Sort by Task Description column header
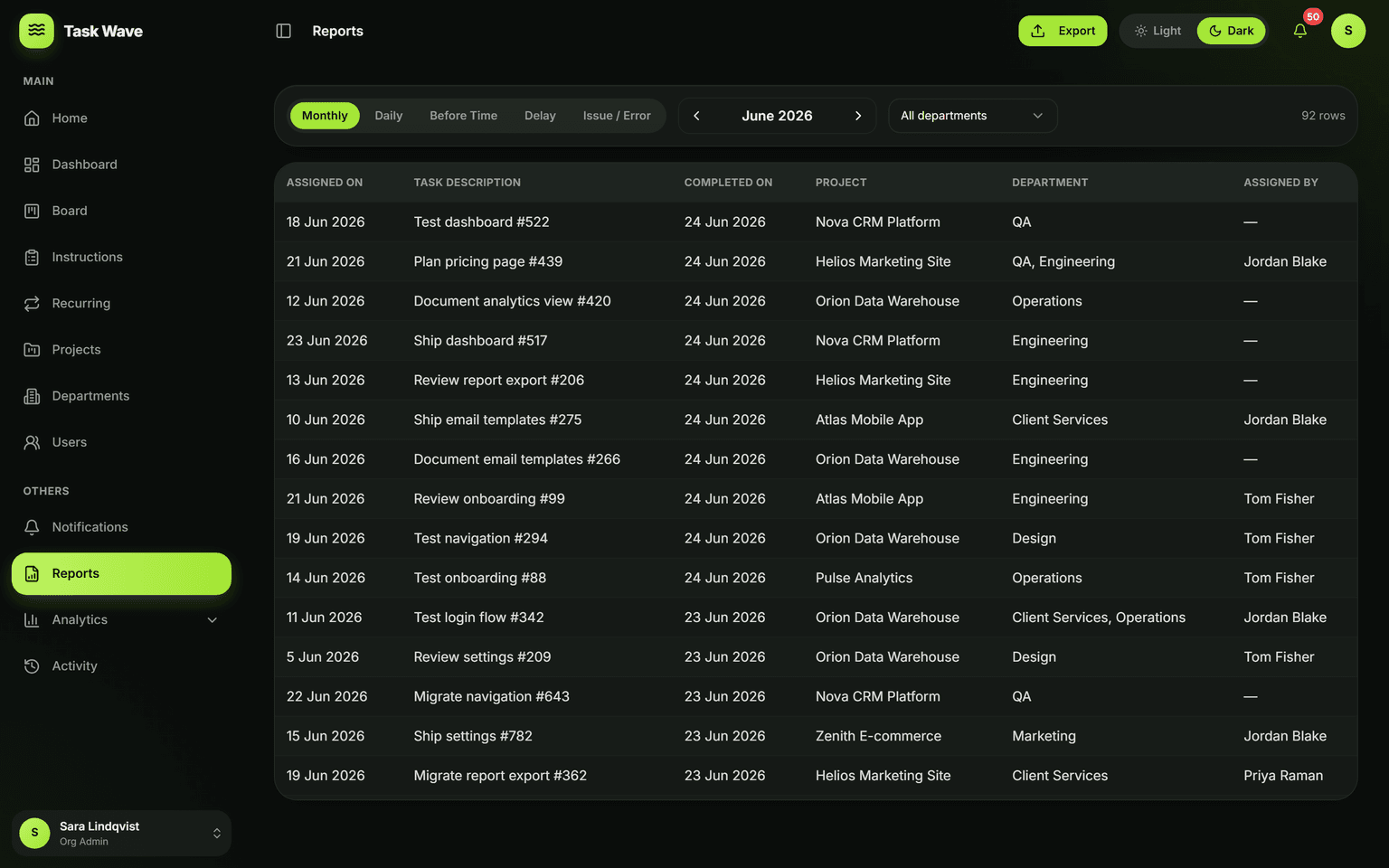Image resolution: width=1389 pixels, height=868 pixels. click(x=468, y=183)
